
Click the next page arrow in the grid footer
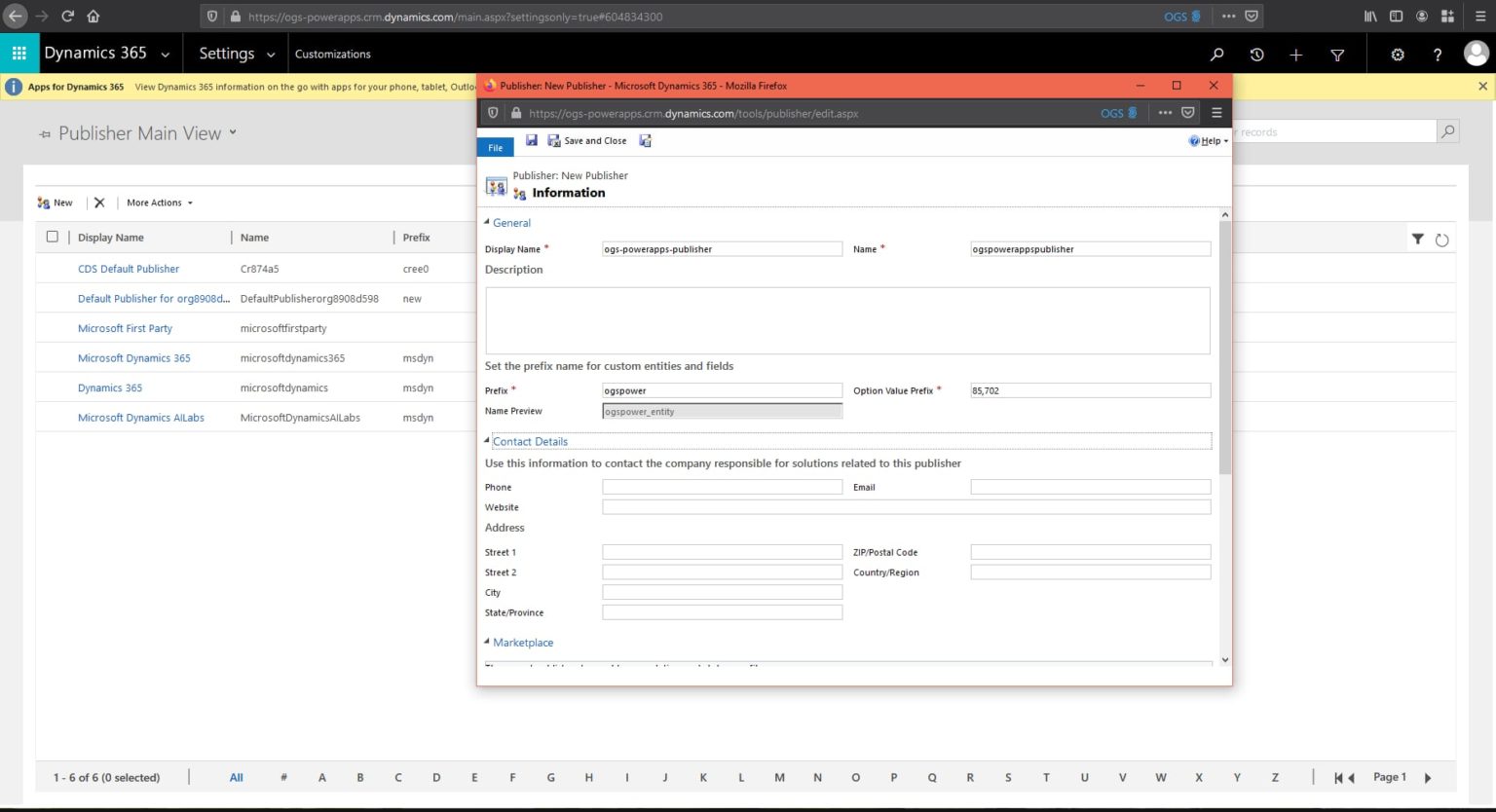[x=1427, y=777]
